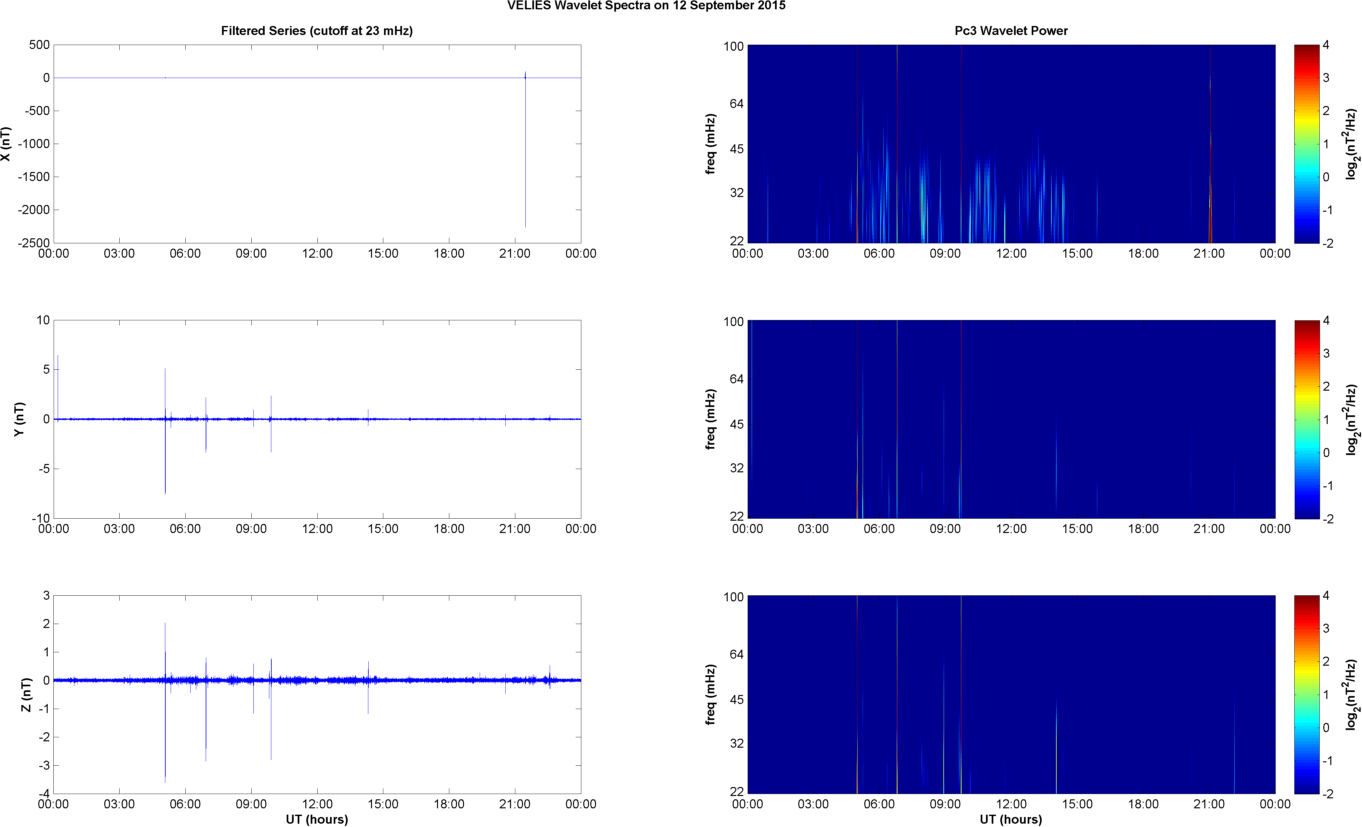Click the "-1500" tick on the X plot
1362x827 pixels.
pos(33,177)
